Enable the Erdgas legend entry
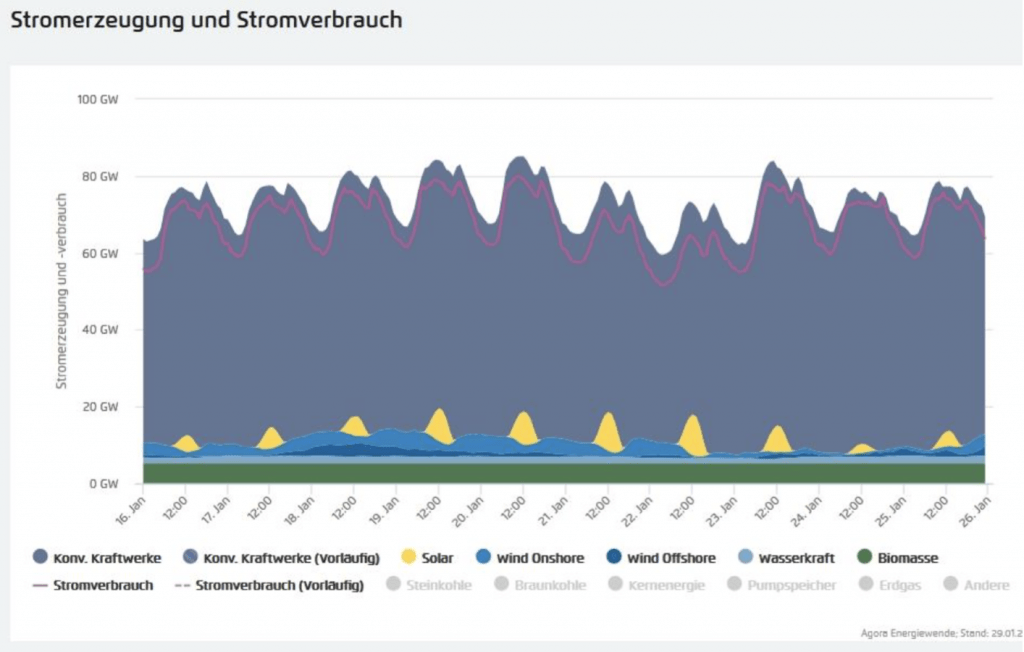The width and height of the screenshot is (1024, 652). click(867, 584)
